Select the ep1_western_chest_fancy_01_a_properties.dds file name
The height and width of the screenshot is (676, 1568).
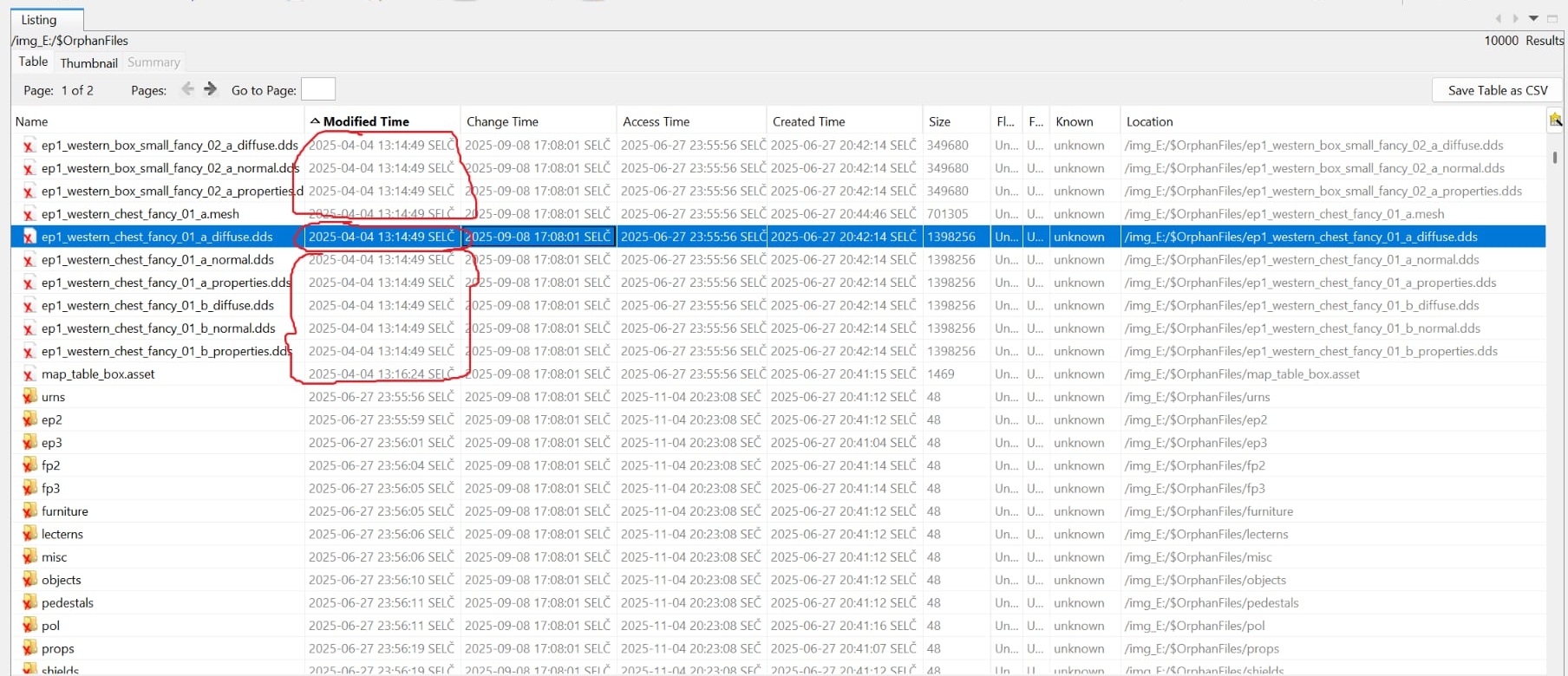pos(166,283)
